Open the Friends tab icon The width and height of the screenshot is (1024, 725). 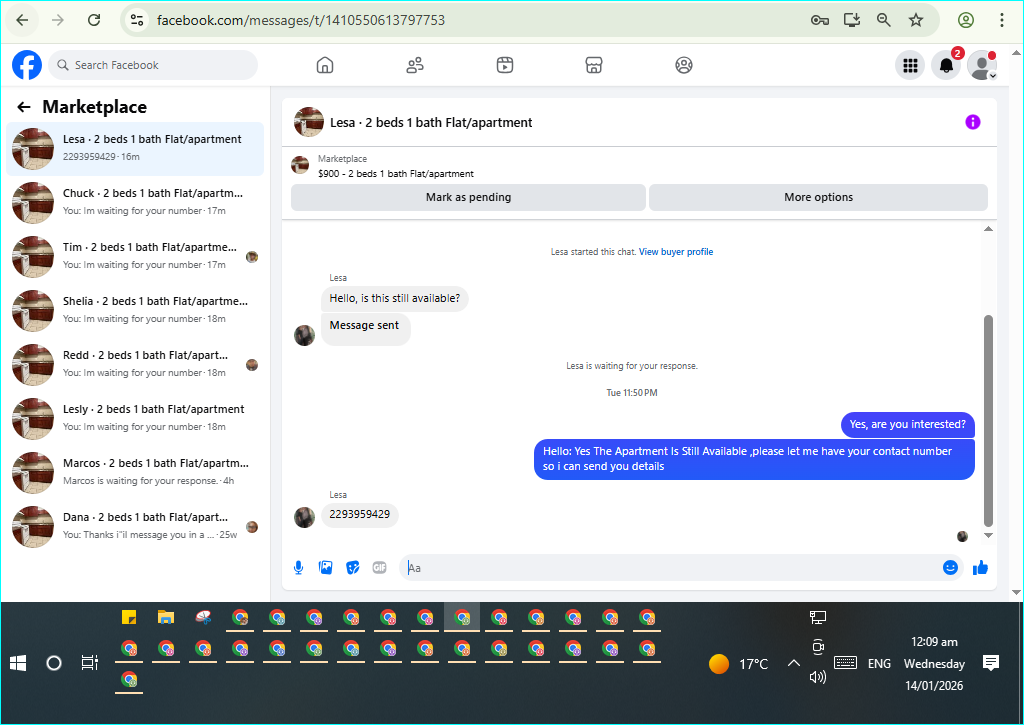click(415, 65)
